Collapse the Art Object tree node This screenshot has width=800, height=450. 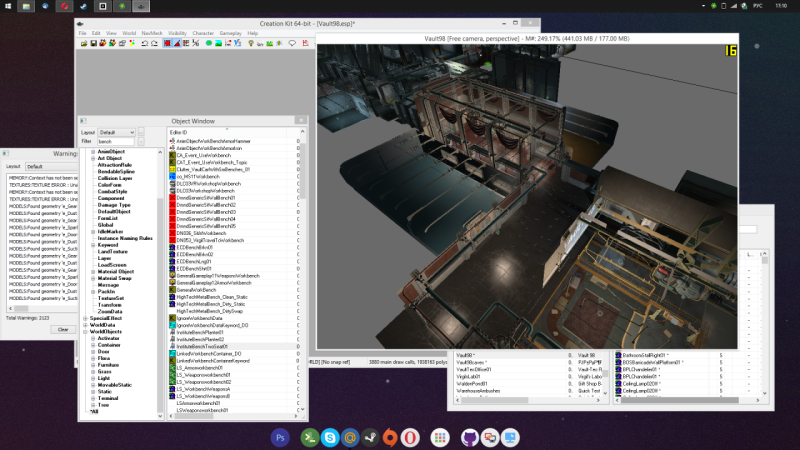click(x=93, y=158)
